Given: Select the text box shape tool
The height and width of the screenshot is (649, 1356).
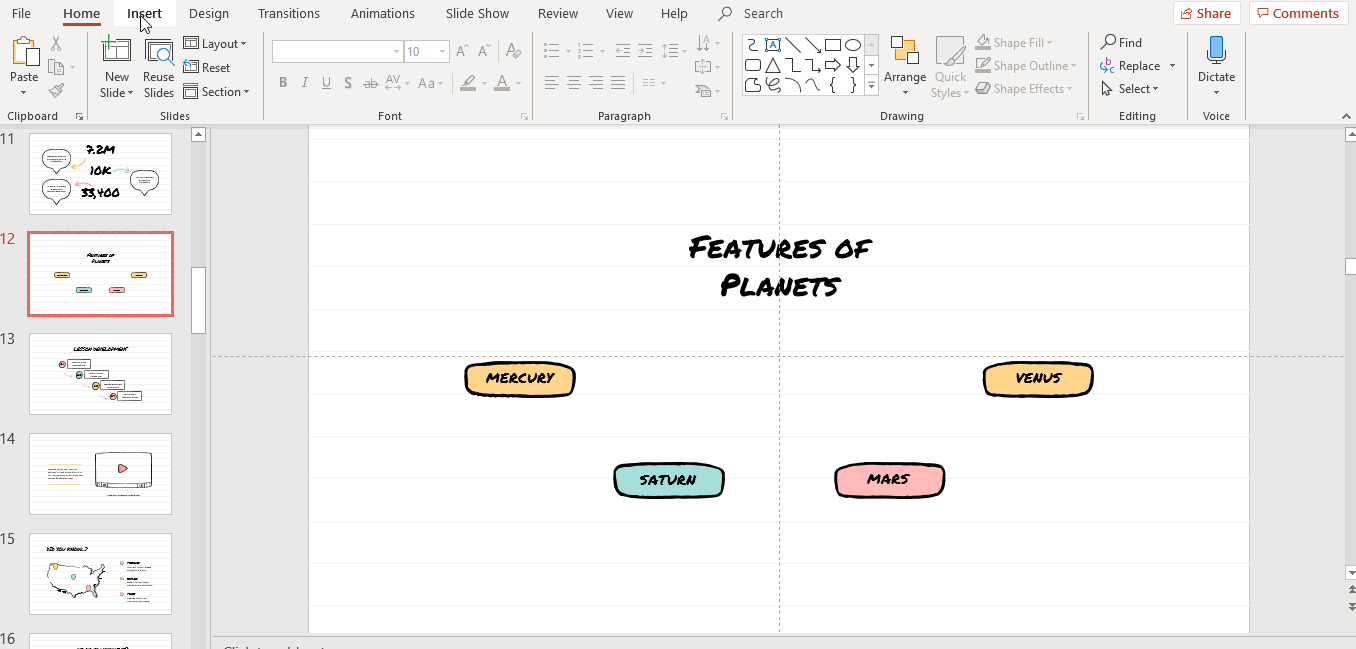Looking at the screenshot, I should click(x=773, y=45).
